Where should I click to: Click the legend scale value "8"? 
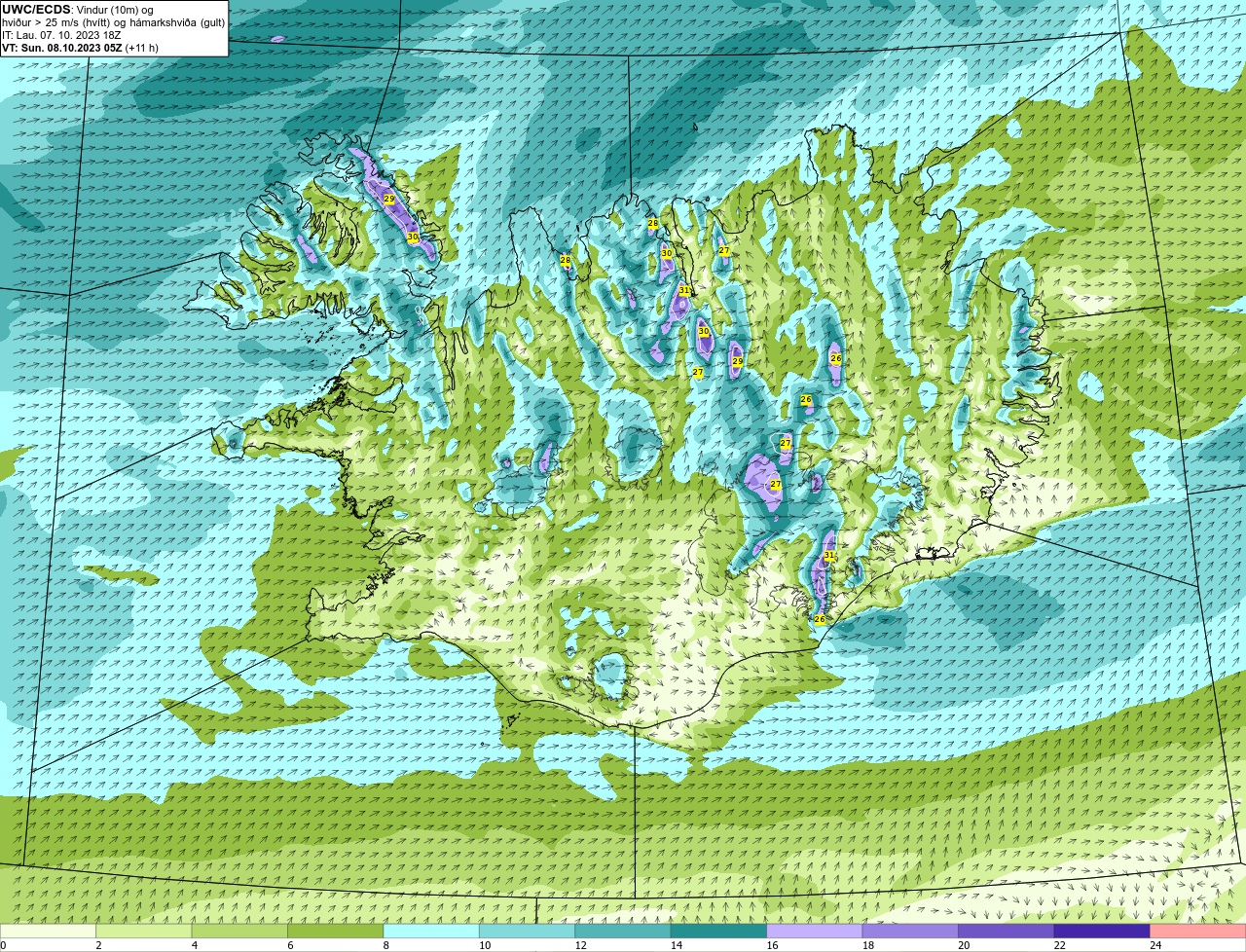coord(386,945)
